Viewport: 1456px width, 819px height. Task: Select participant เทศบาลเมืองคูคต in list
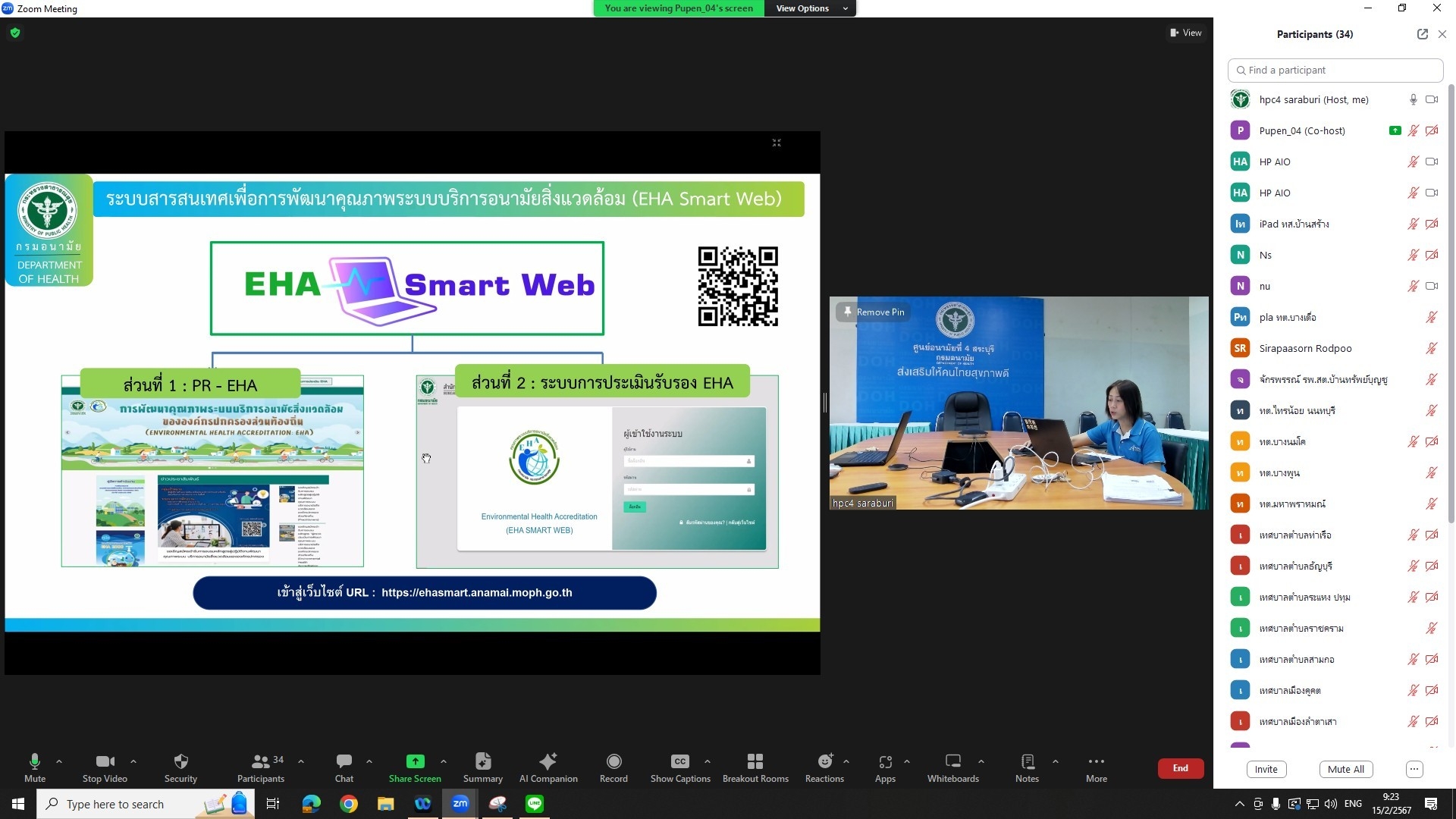coord(1335,690)
